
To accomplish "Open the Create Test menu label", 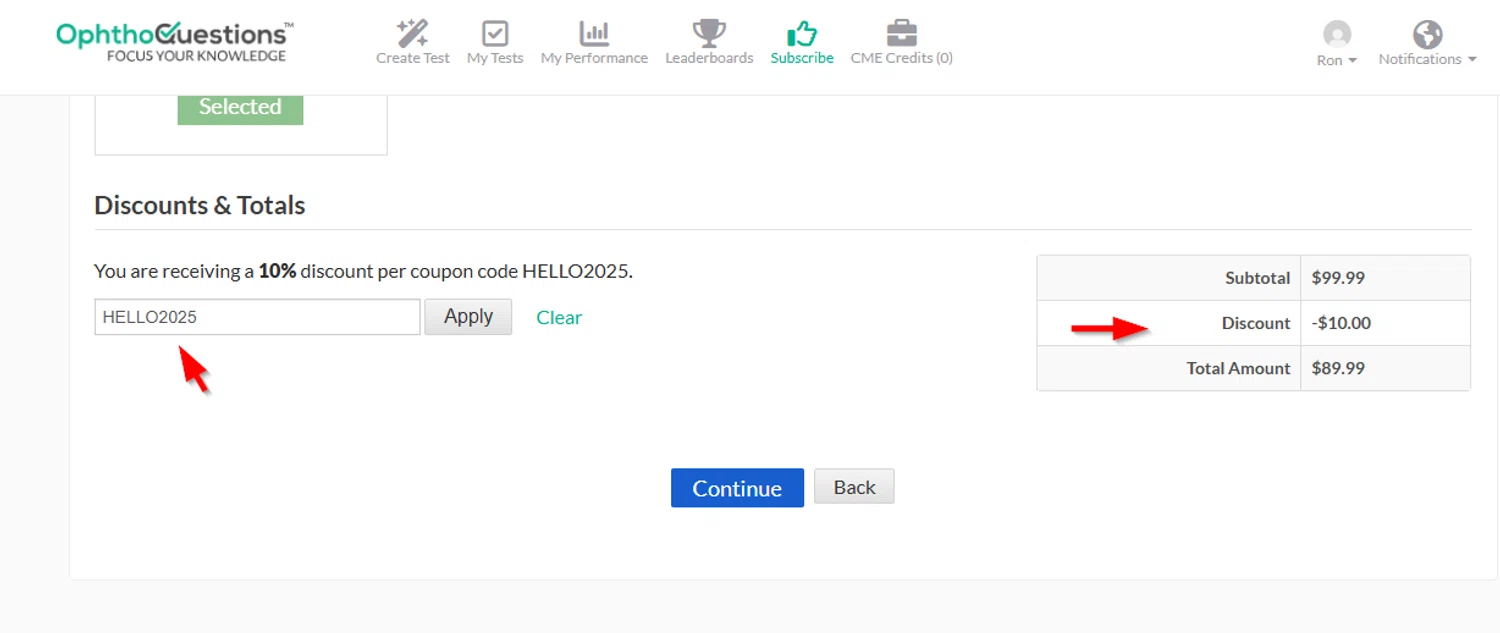I will (x=412, y=58).
